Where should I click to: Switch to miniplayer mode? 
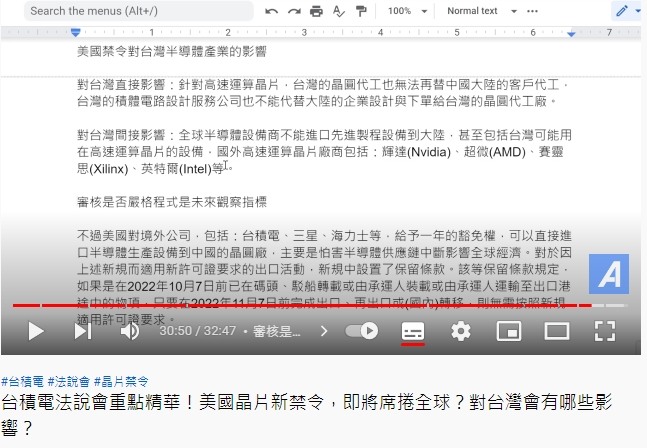click(x=508, y=331)
